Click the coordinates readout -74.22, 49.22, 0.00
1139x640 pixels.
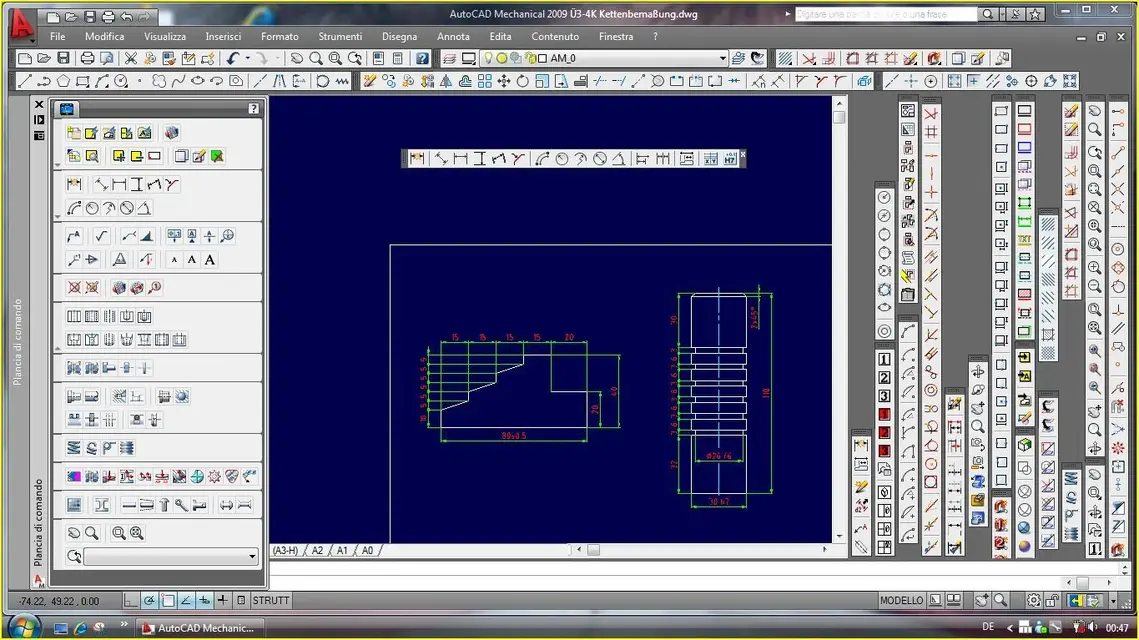(x=60, y=601)
